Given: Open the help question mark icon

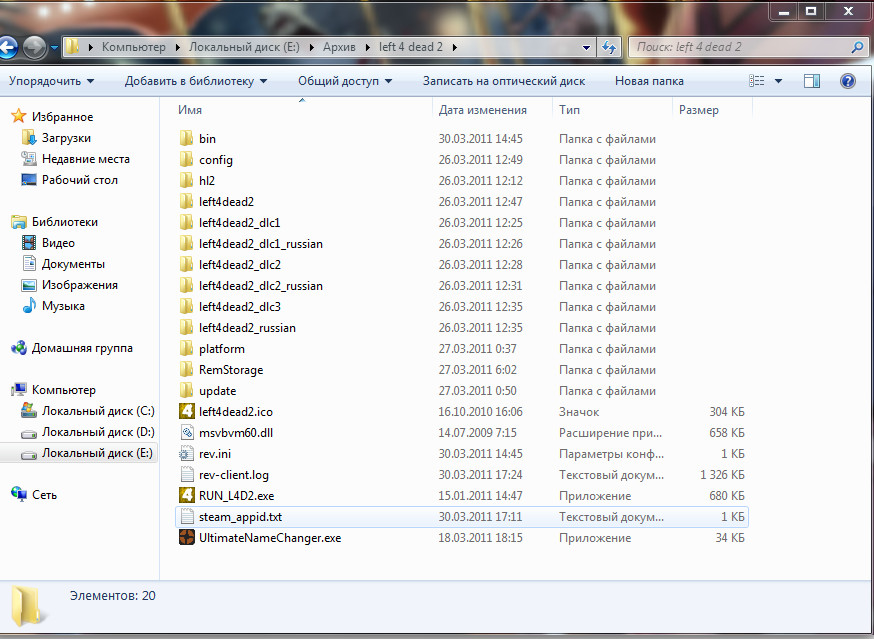Looking at the screenshot, I should coord(847,81).
